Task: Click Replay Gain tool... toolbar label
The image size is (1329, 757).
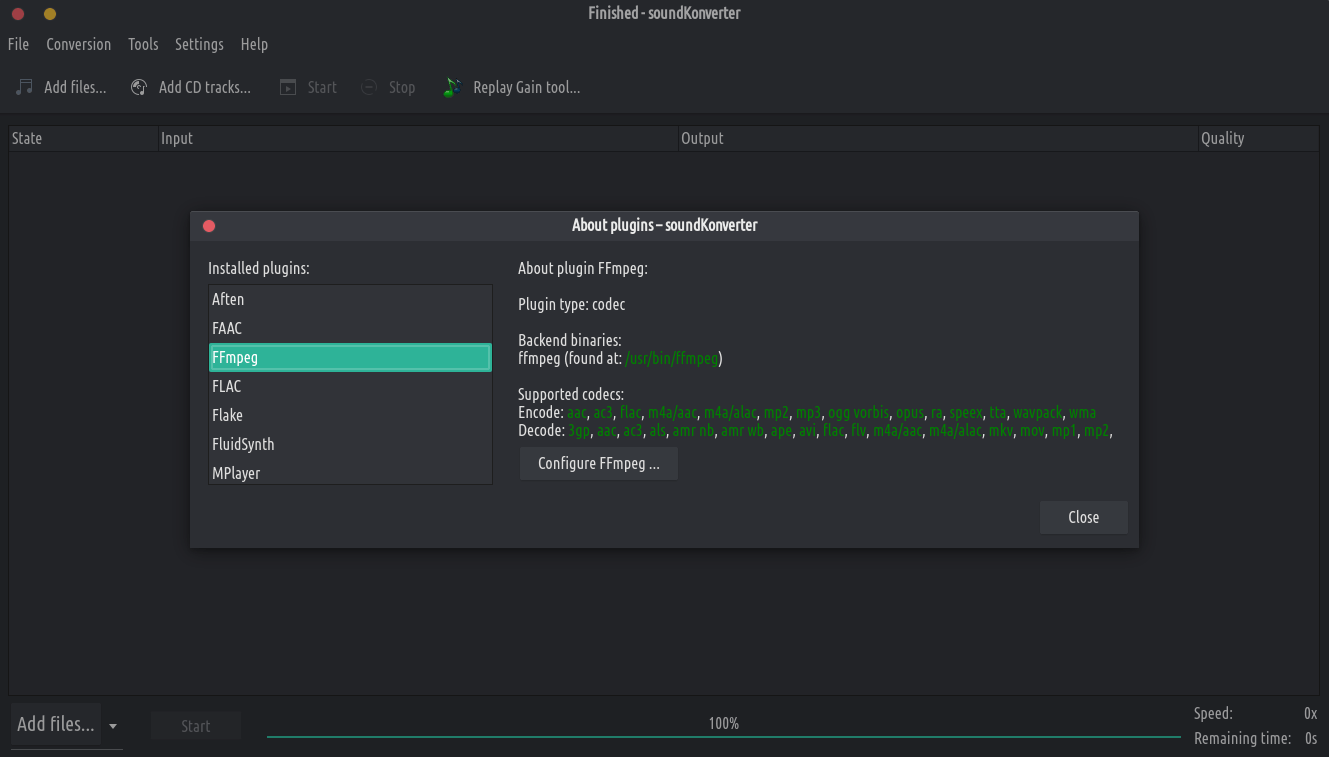Action: click(527, 87)
